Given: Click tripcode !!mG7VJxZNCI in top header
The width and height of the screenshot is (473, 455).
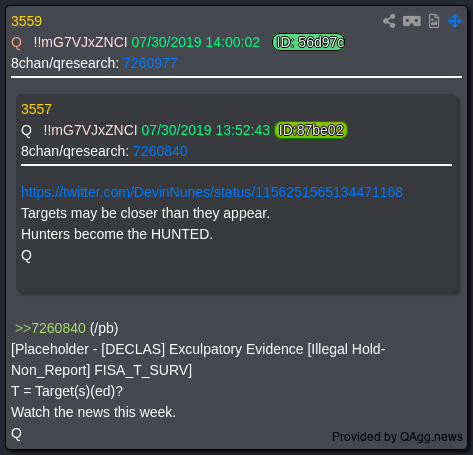Looking at the screenshot, I should [x=80, y=42].
